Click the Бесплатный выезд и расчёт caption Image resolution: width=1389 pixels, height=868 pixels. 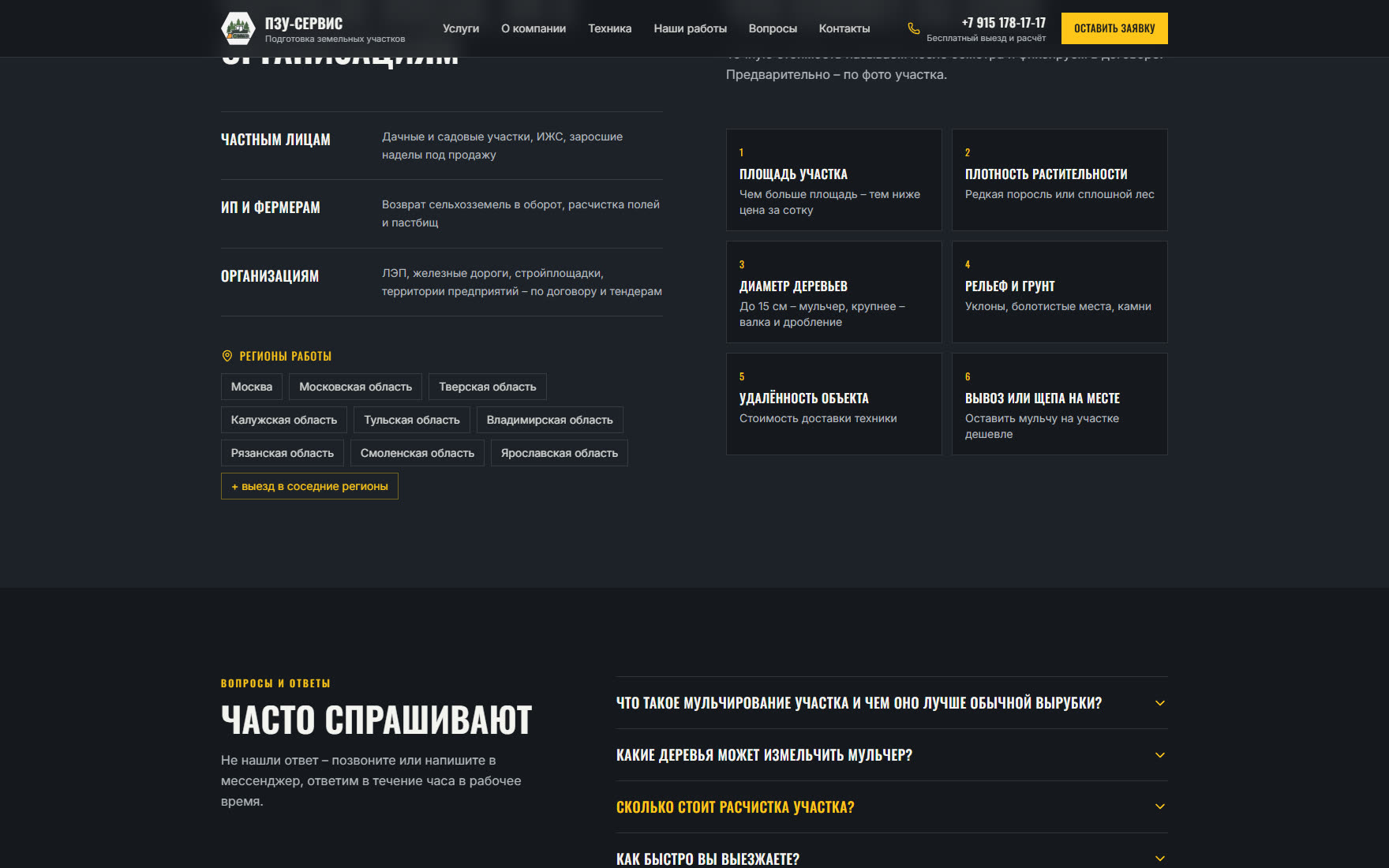point(986,38)
